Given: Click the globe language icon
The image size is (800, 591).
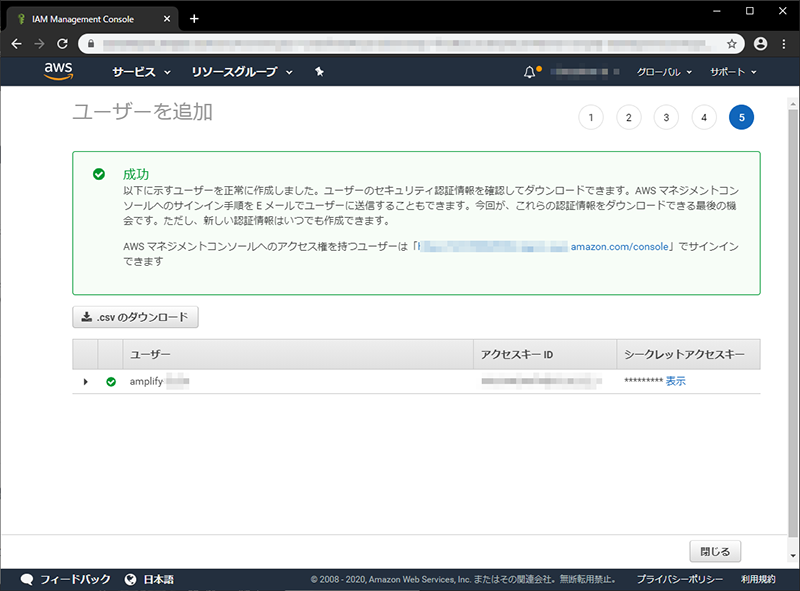Looking at the screenshot, I should pyautogui.click(x=131, y=579).
